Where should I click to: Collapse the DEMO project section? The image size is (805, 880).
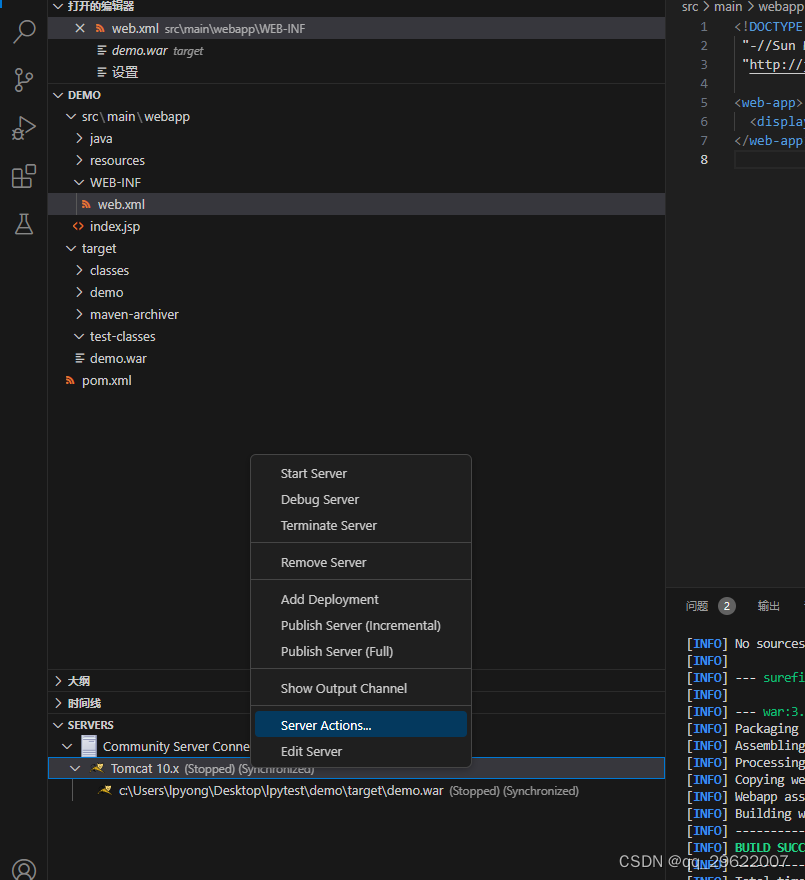(x=58, y=95)
